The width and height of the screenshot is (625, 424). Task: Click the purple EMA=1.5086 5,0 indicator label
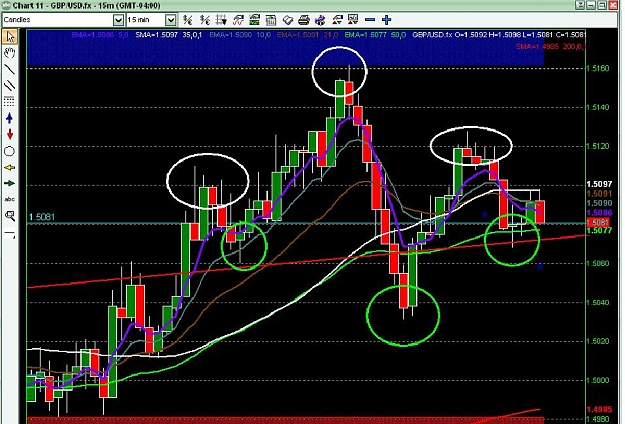click(x=100, y=35)
